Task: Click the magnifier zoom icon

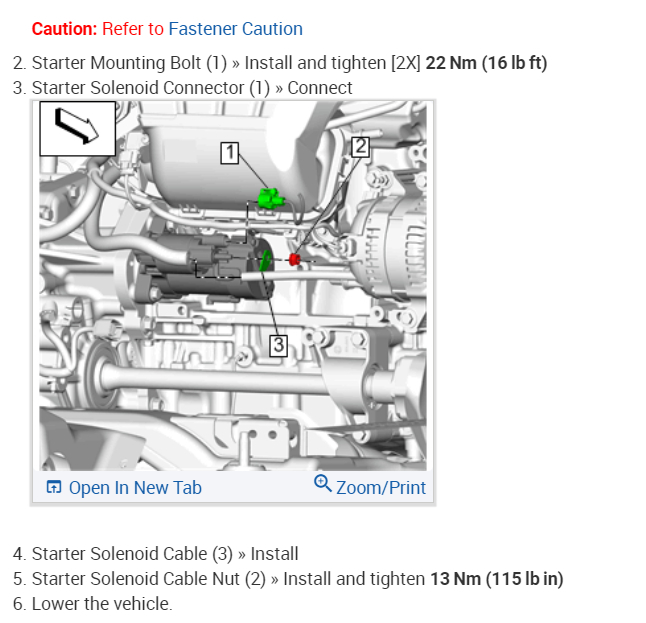Action: tap(323, 484)
